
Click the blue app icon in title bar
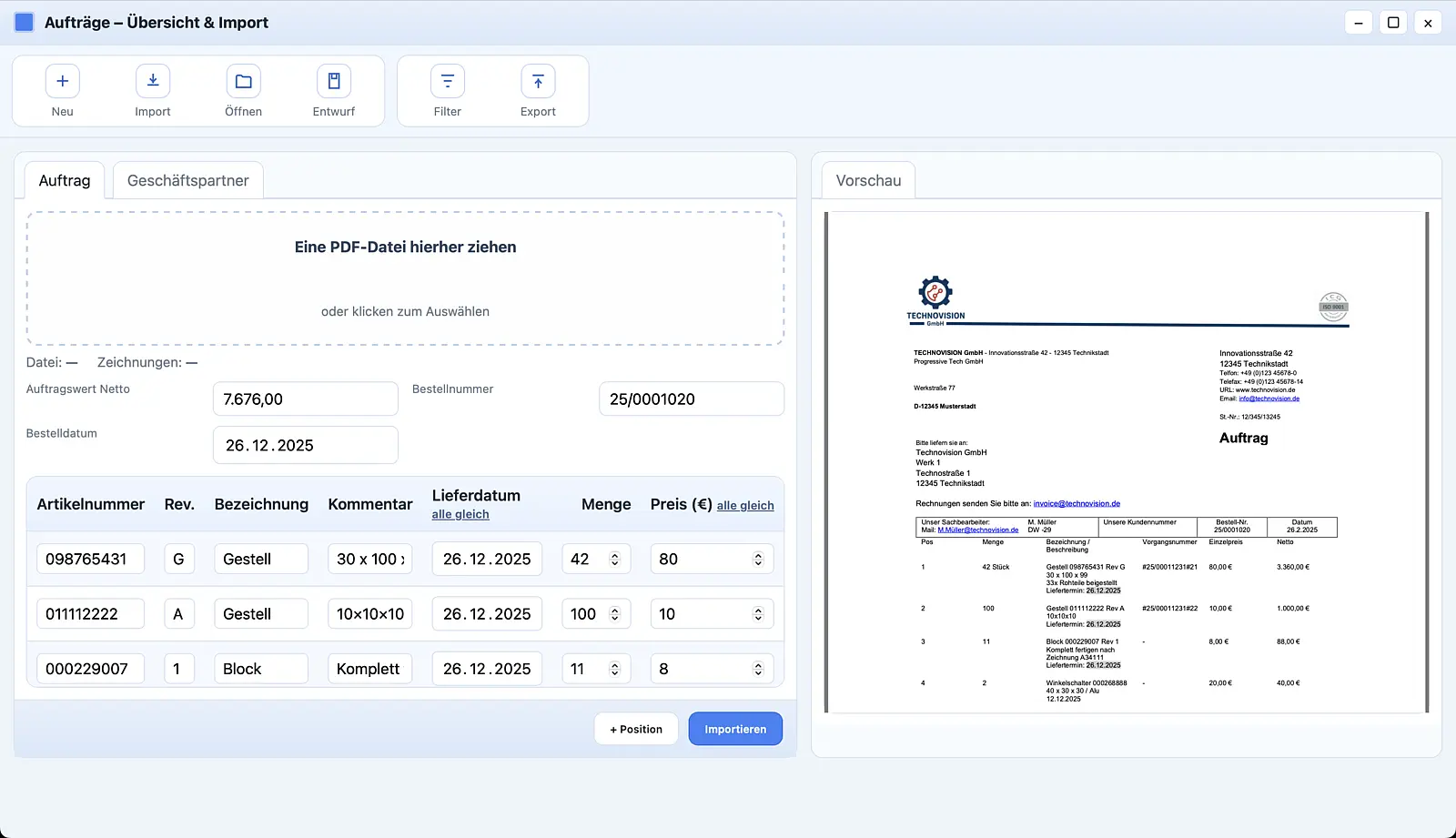point(25,23)
